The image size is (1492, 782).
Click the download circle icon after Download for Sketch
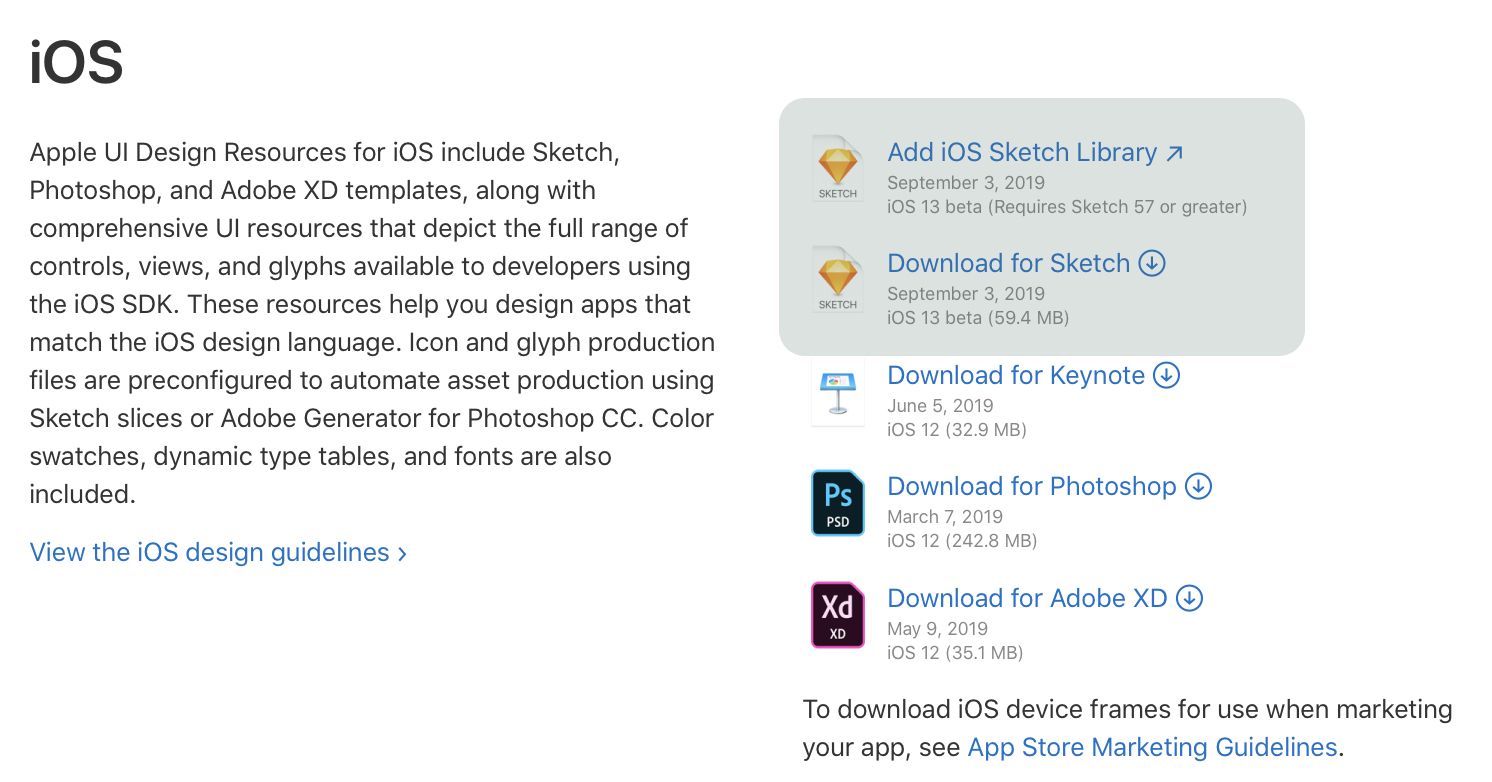1153,263
